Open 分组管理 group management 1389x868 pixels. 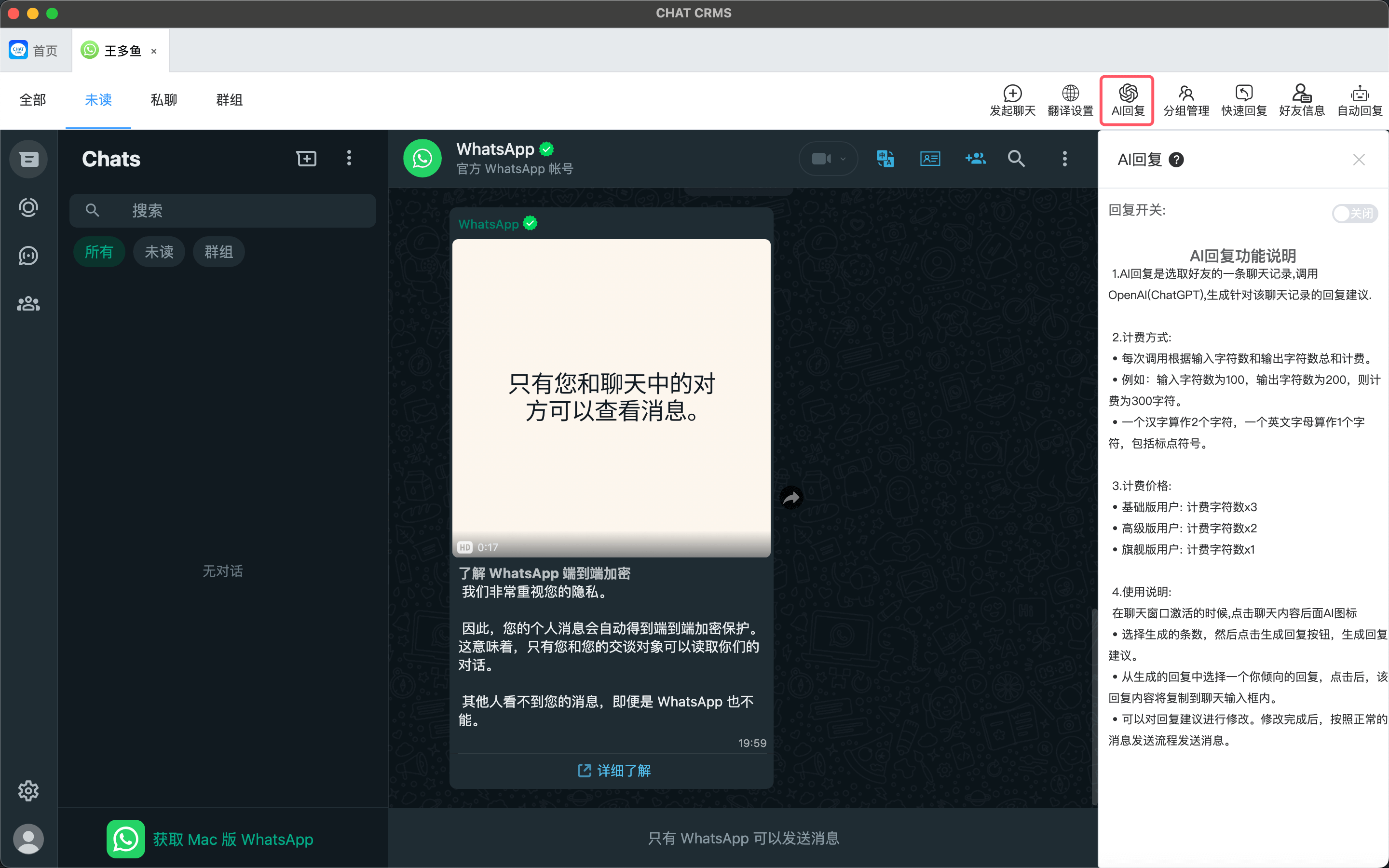(1186, 100)
